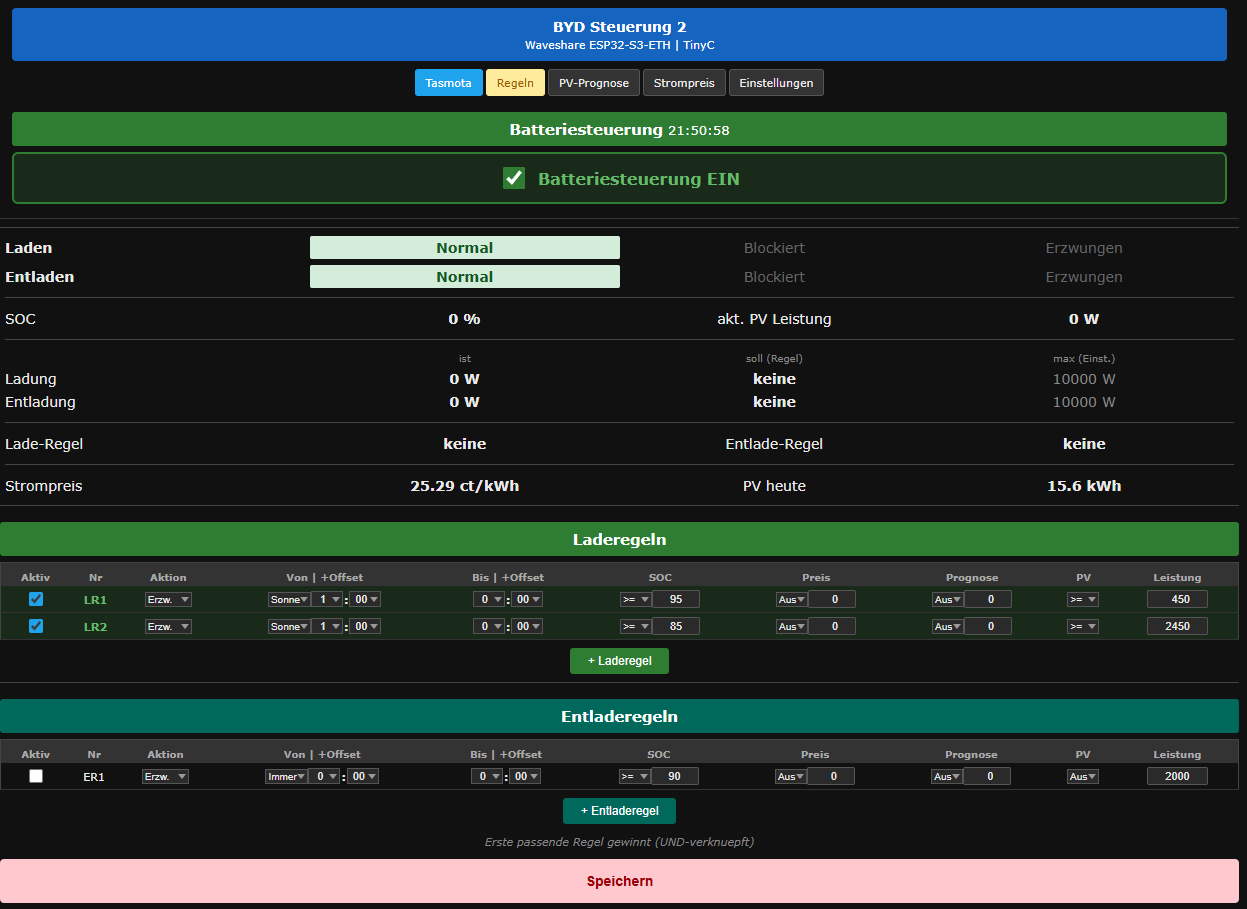Add a new rule with + Entladeregel
This screenshot has height=909, width=1247.
[x=619, y=811]
